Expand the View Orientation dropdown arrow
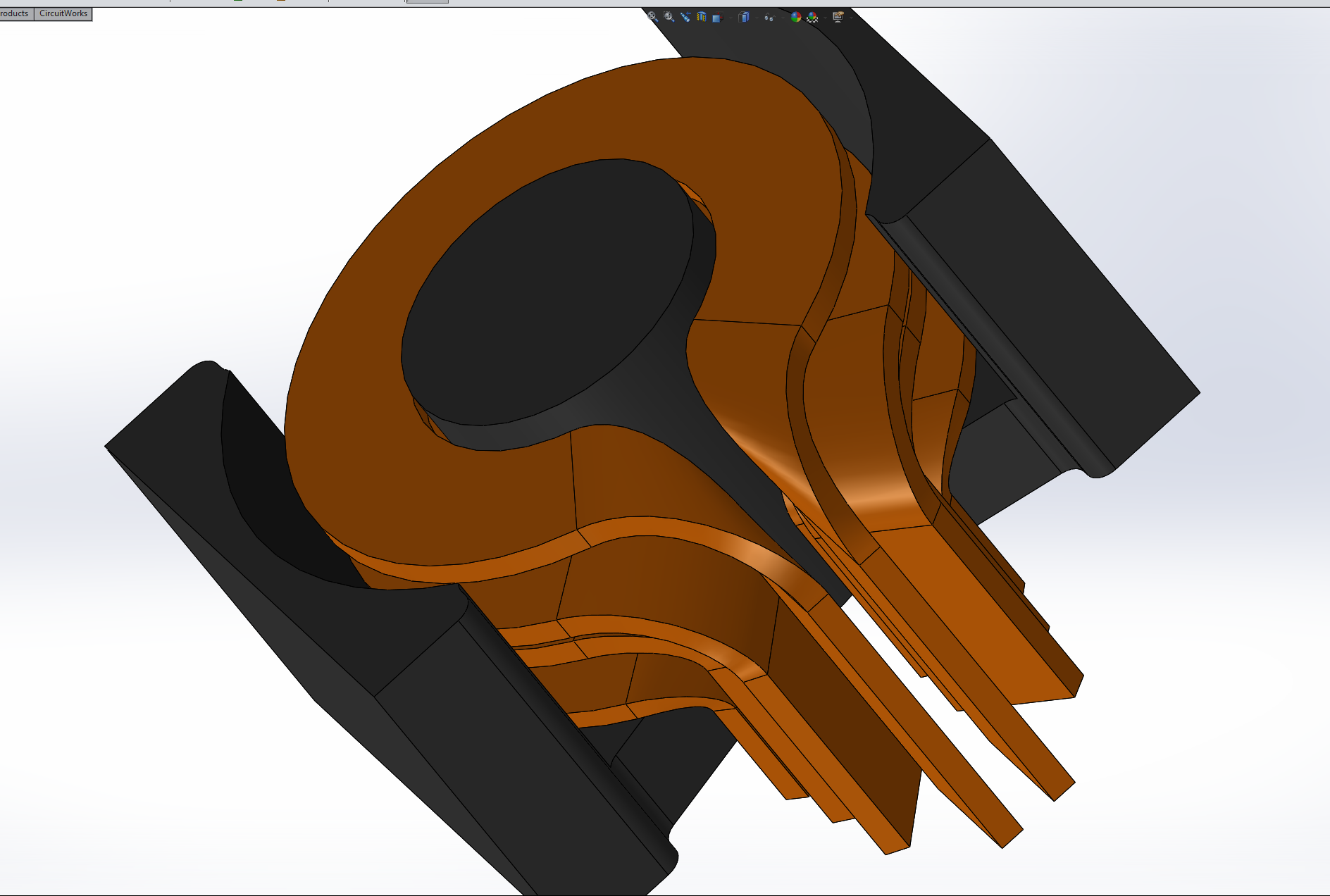 [731, 18]
